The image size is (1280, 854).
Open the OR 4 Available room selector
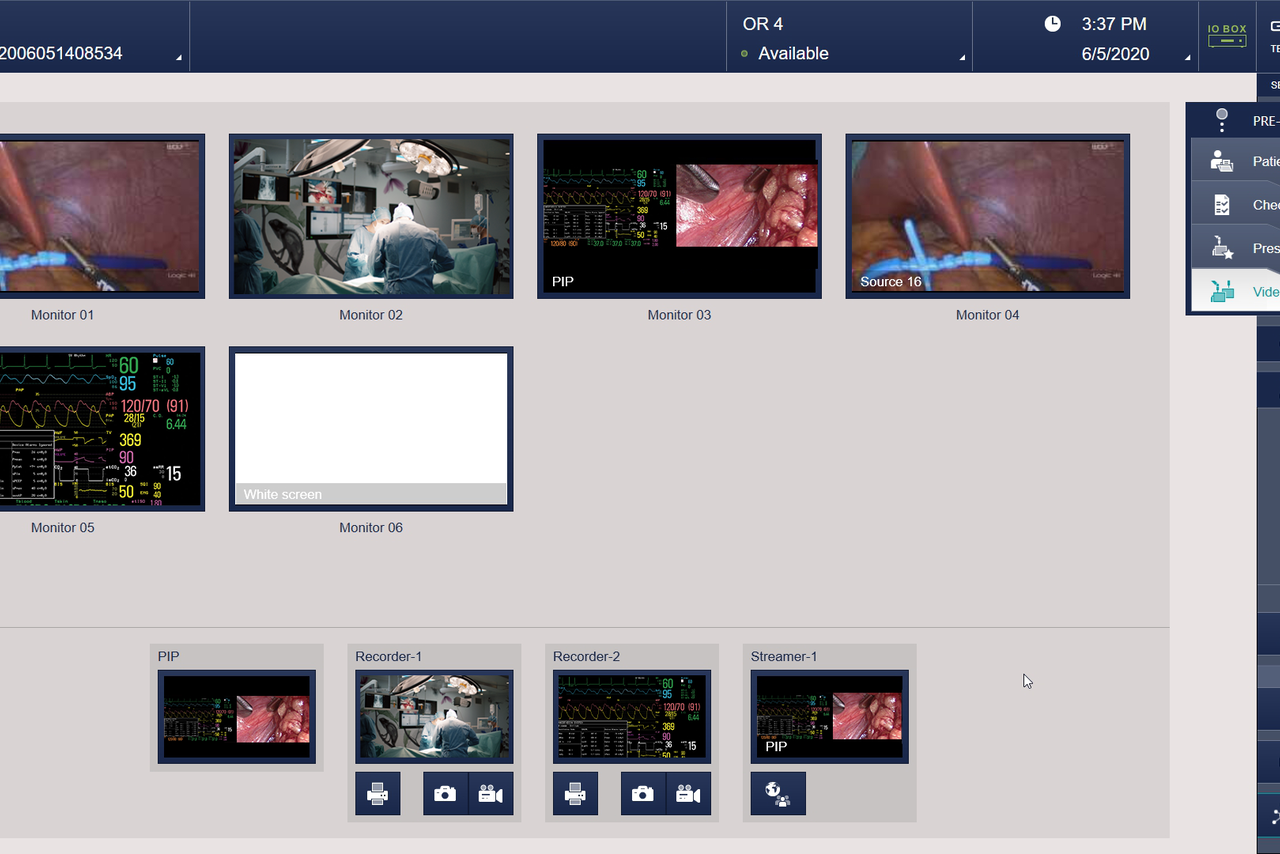[x=849, y=38]
